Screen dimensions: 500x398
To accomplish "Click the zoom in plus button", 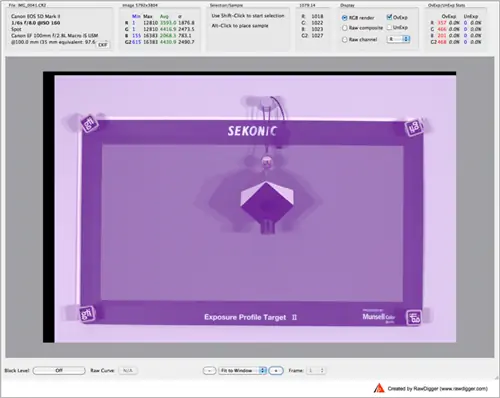I will [x=276, y=370].
